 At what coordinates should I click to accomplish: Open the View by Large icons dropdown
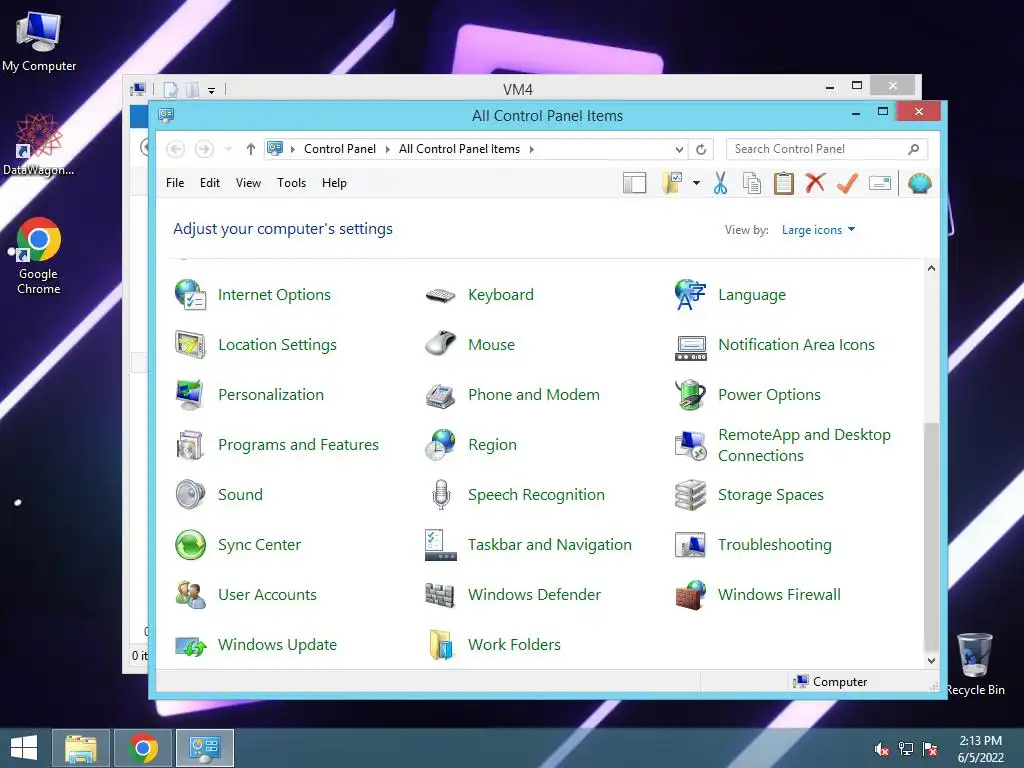tap(818, 230)
